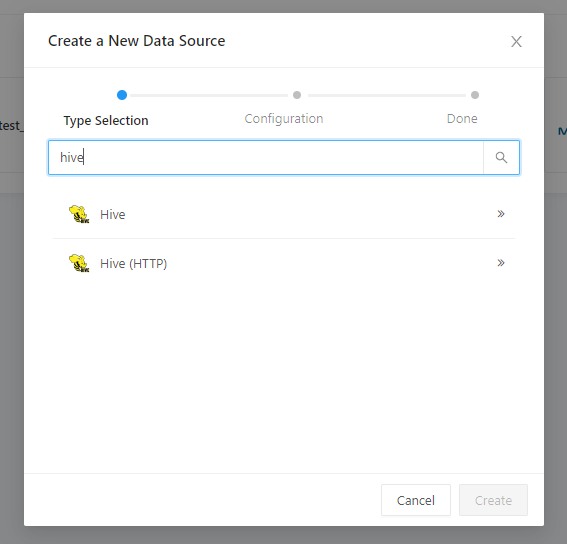The height and width of the screenshot is (544, 567).
Task: Click the progress line between Type Selection and Configuration
Action: (x=209, y=95)
